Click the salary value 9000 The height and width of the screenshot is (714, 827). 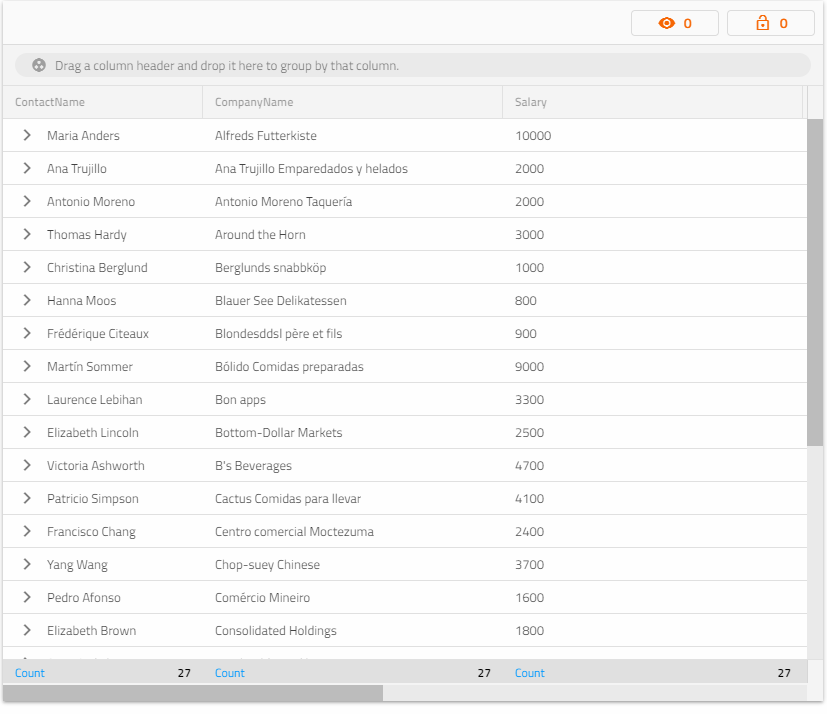[x=529, y=366]
